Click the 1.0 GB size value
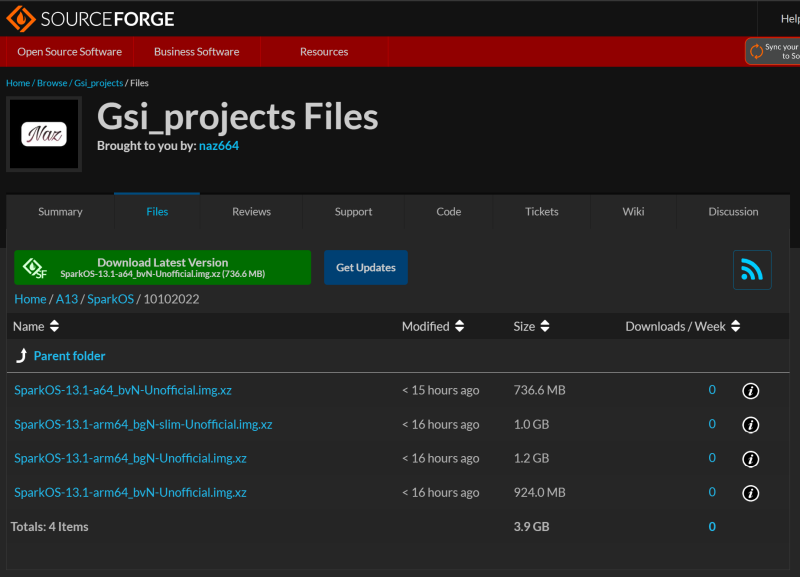This screenshot has width=800, height=577. [531, 424]
